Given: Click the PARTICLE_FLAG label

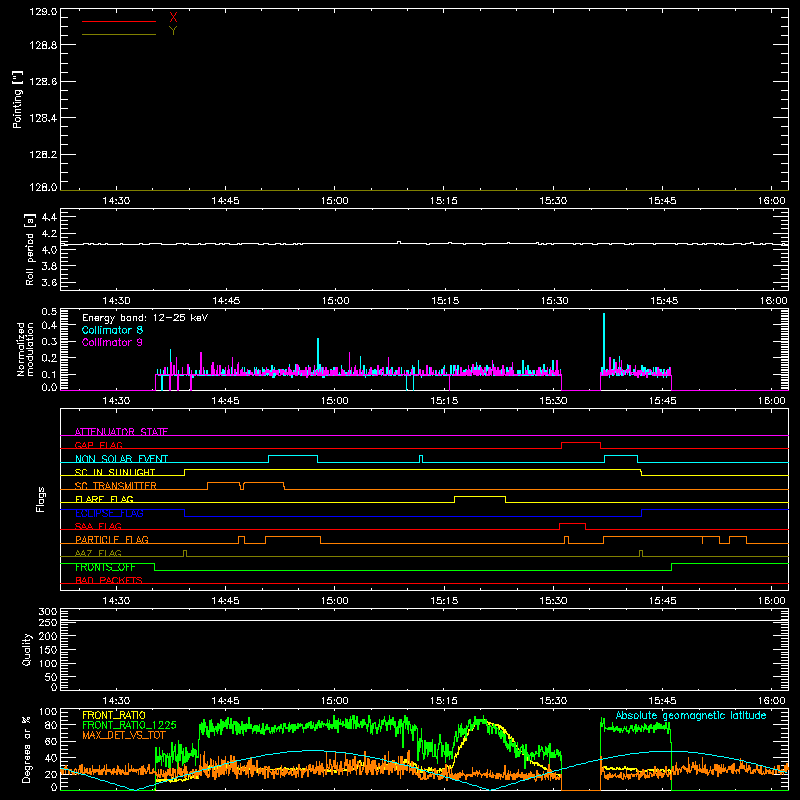Looking at the screenshot, I should coord(112,539).
